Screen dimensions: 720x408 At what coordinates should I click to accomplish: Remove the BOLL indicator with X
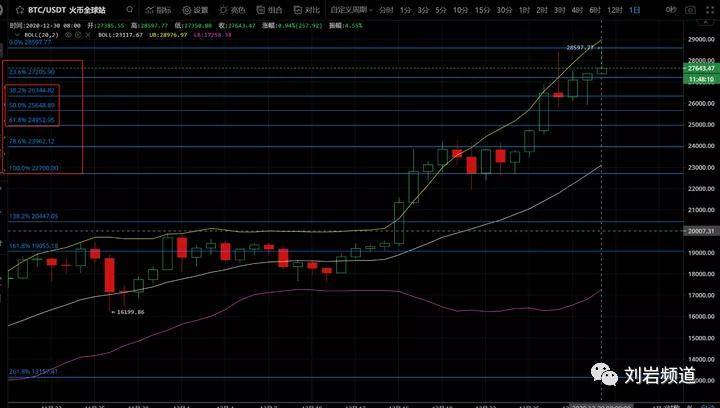[x=88, y=35]
